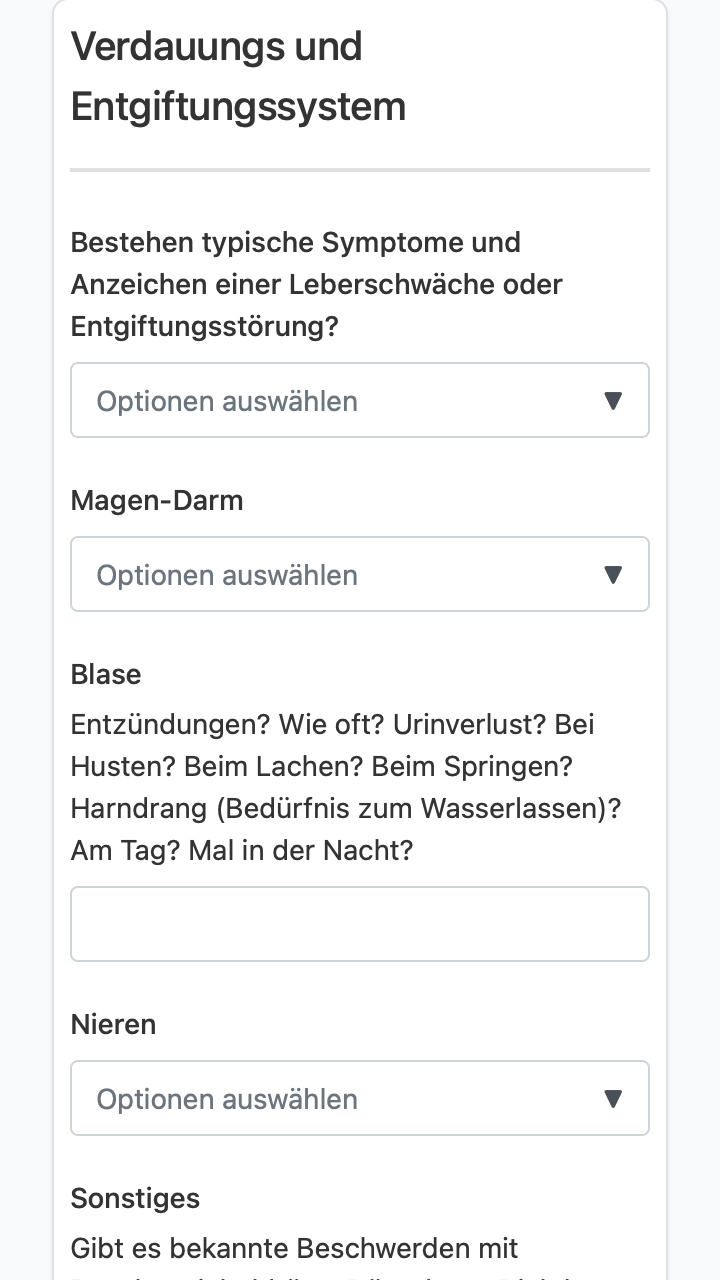Click the 'Harndrang (Bedürfnis zum Wasserlassen)?' help line
This screenshot has width=720, height=1280.
tap(346, 808)
